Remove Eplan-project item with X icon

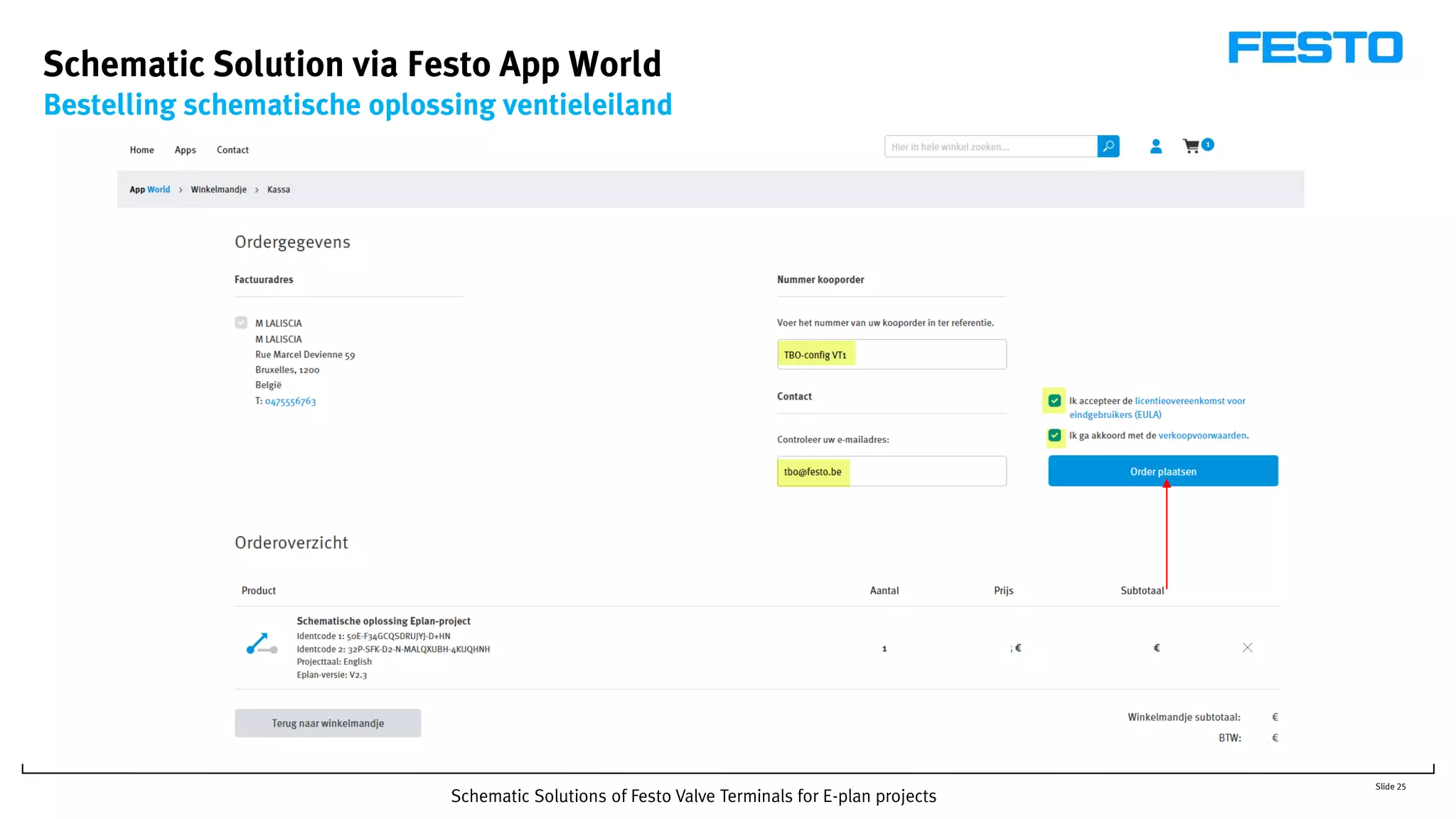(1247, 648)
